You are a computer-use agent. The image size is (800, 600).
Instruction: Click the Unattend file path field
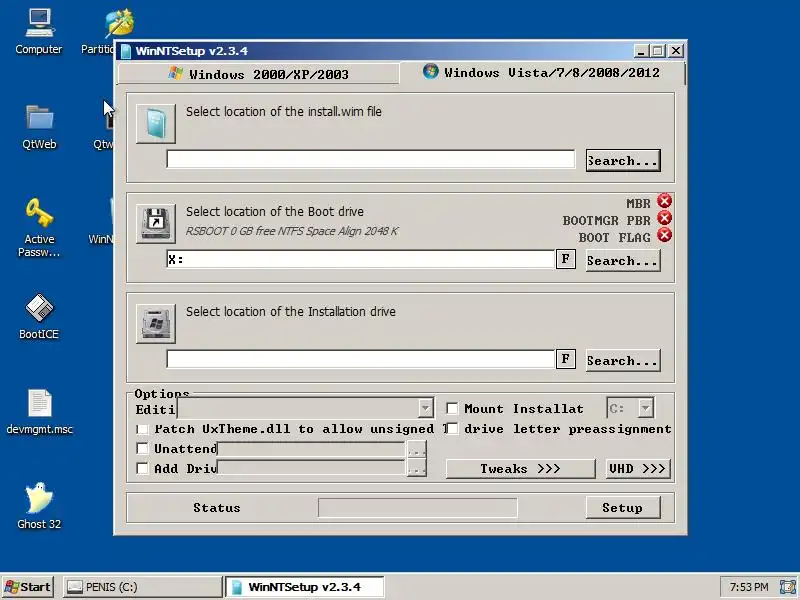[311, 449]
